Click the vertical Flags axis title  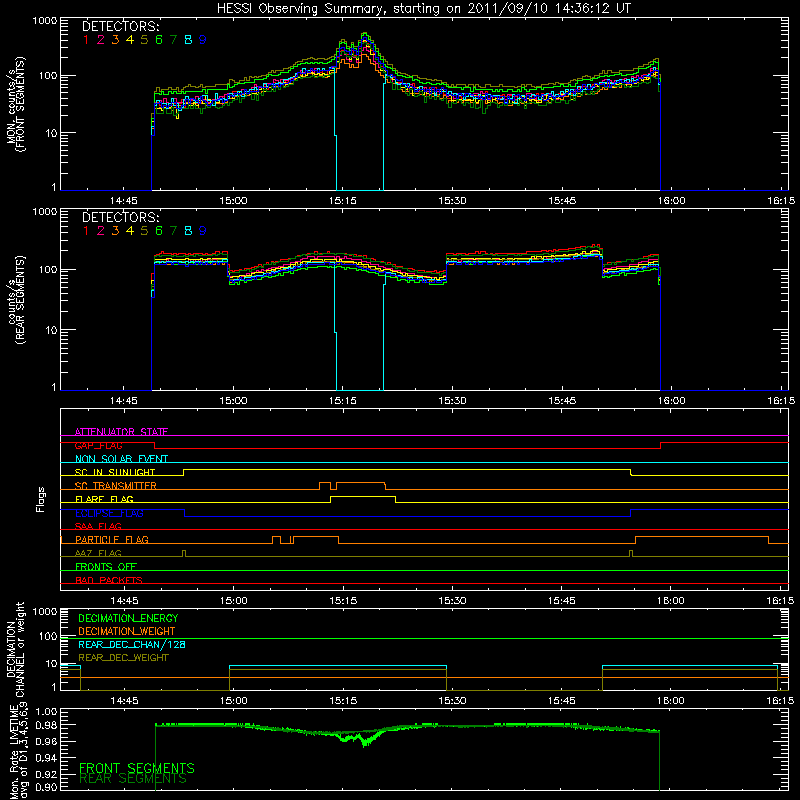[x=41, y=499]
